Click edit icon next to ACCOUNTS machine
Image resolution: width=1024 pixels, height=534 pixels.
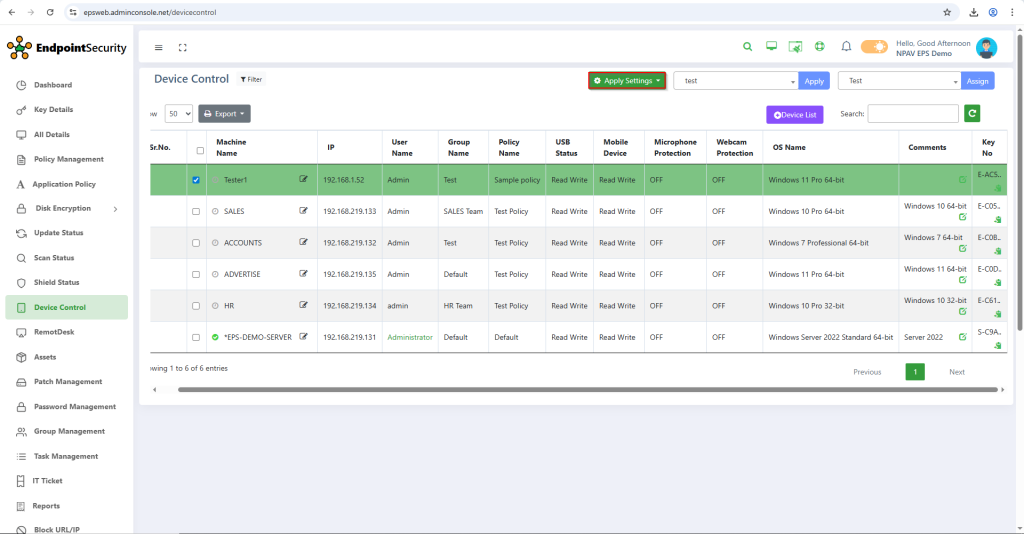click(x=303, y=242)
